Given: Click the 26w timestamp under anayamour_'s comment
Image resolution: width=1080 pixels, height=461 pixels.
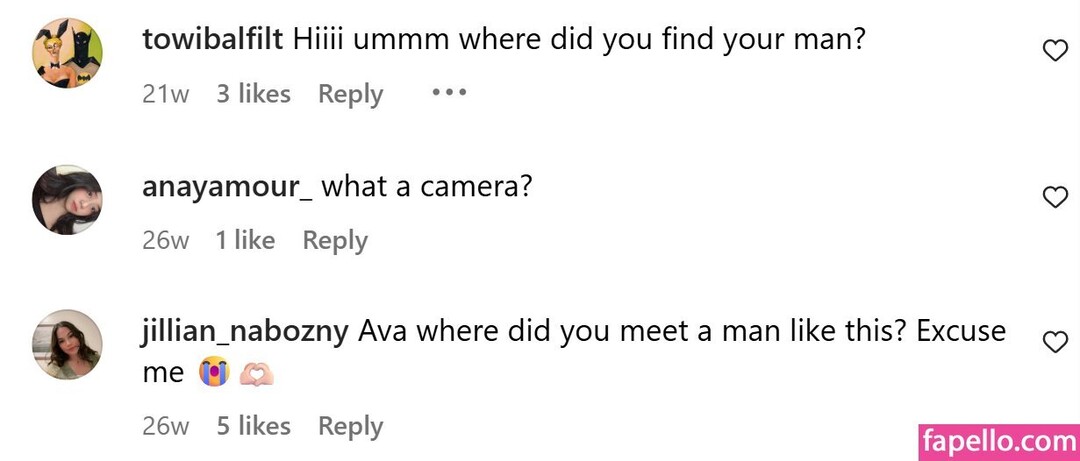Looking at the screenshot, I should coord(165,240).
